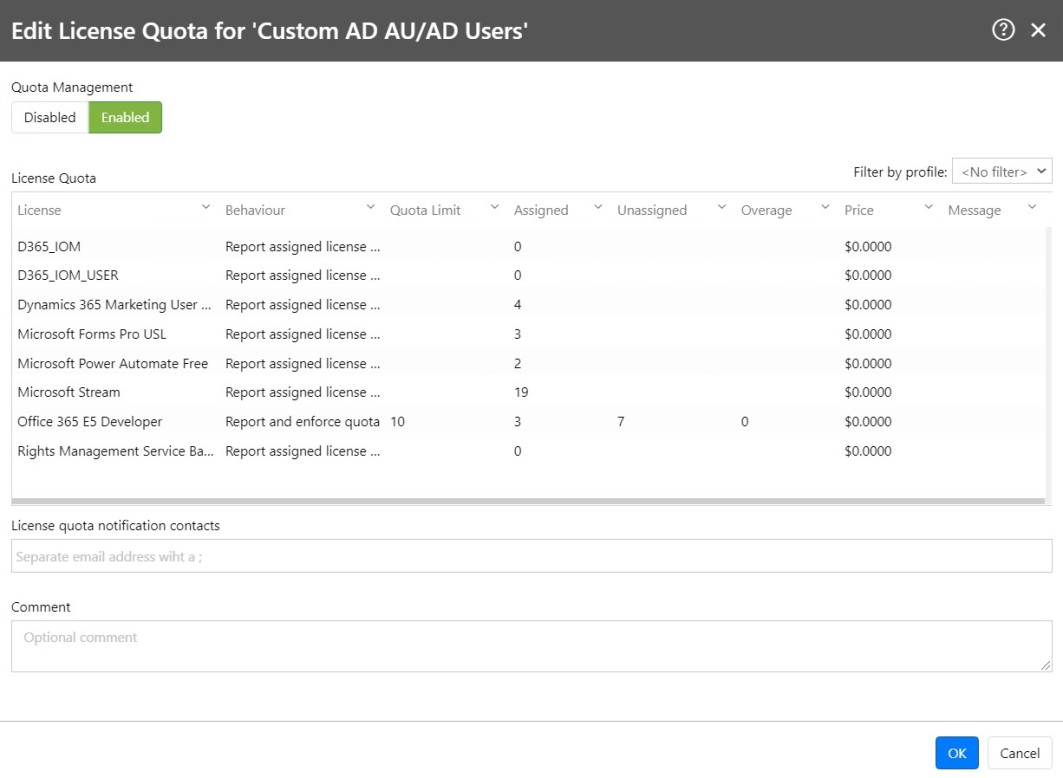
Task: Select Microsoft Power Automate Free license
Action: 113,363
